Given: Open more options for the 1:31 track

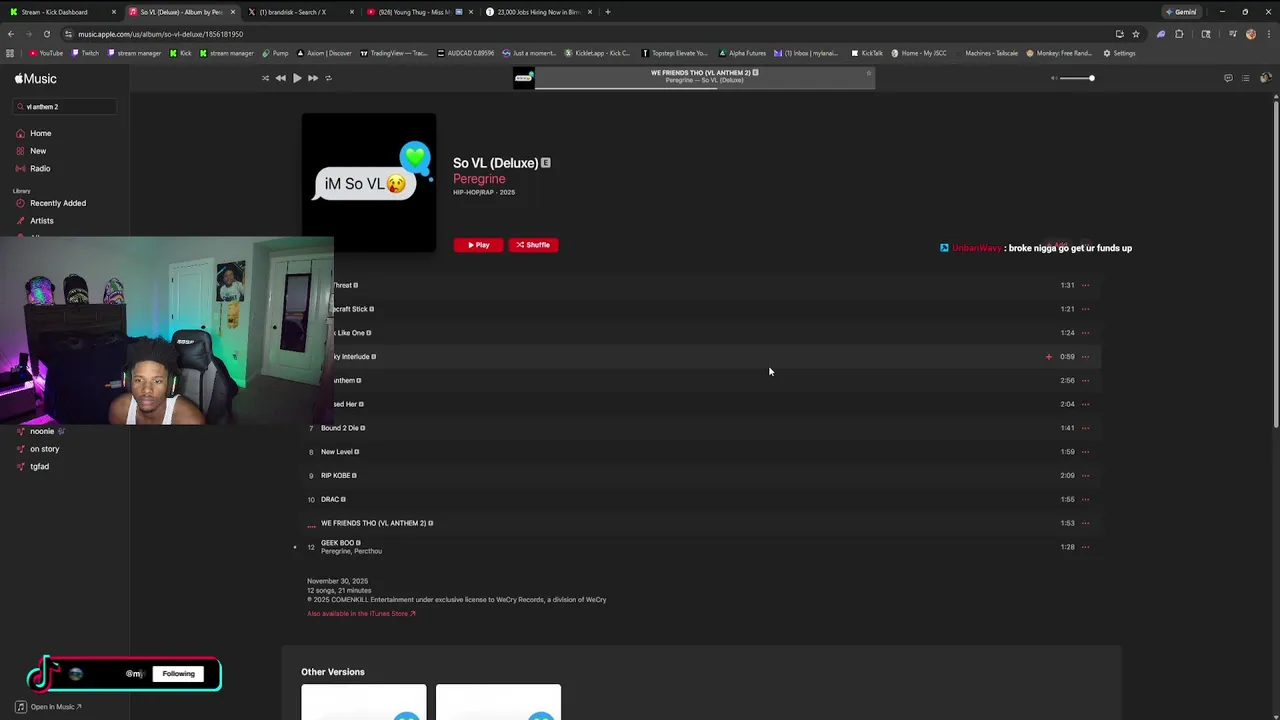Looking at the screenshot, I should 1086,285.
